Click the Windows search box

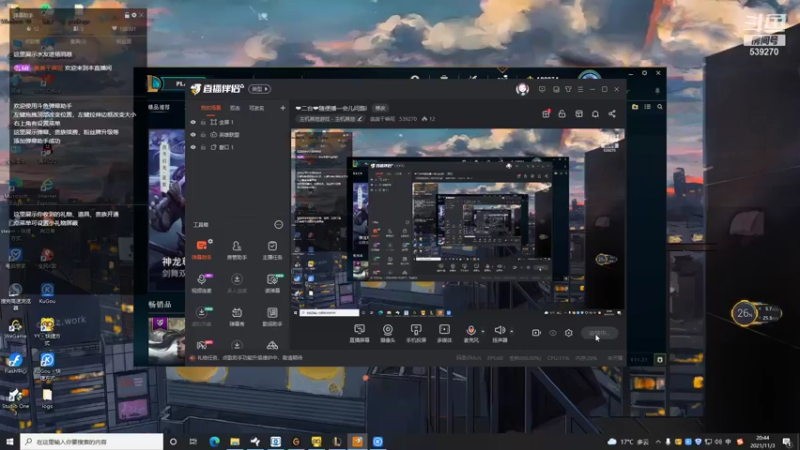point(92,441)
